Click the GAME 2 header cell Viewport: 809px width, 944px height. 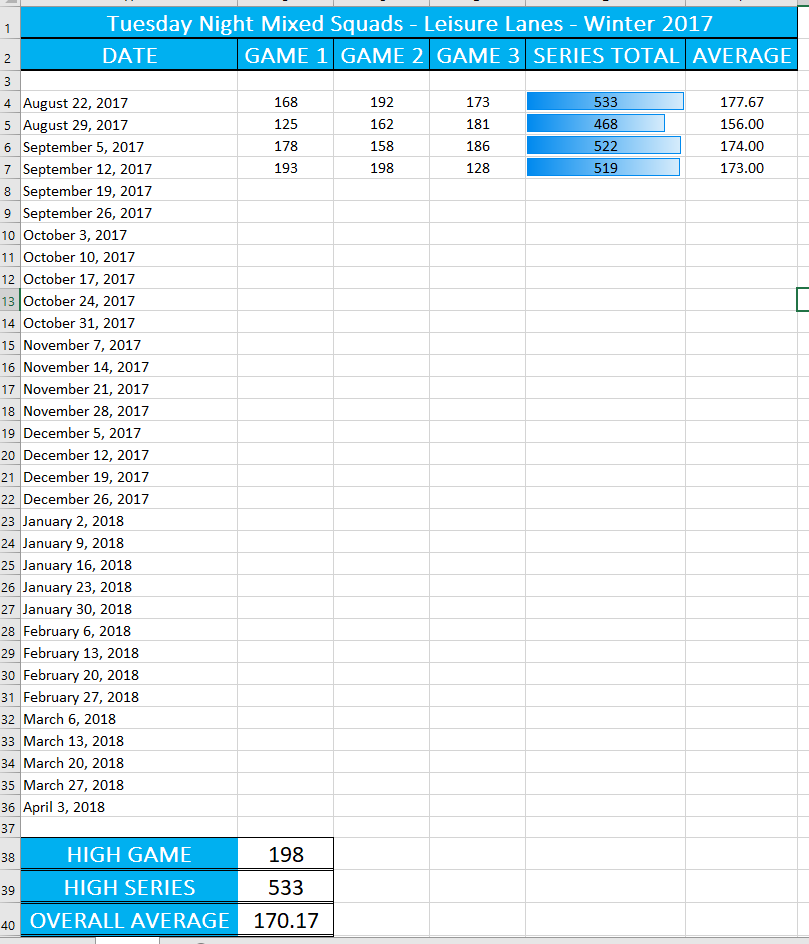point(381,56)
